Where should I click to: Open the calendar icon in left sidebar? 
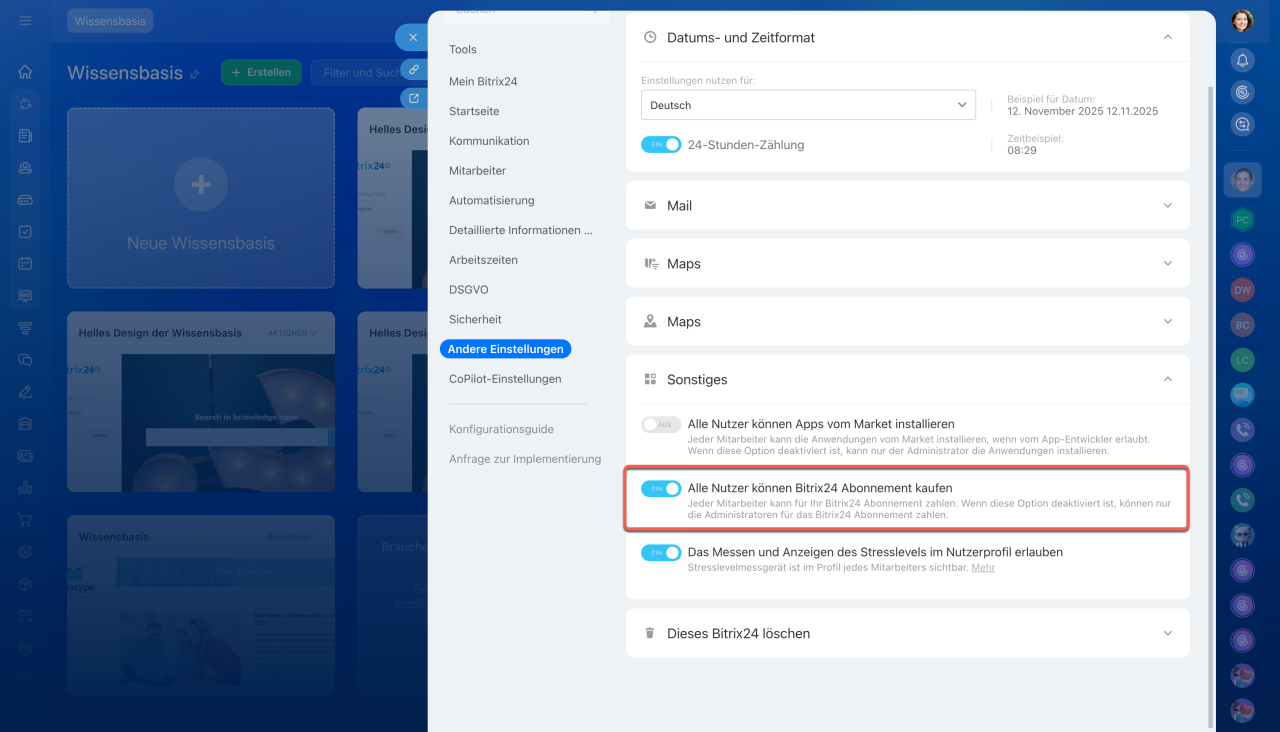point(25,264)
